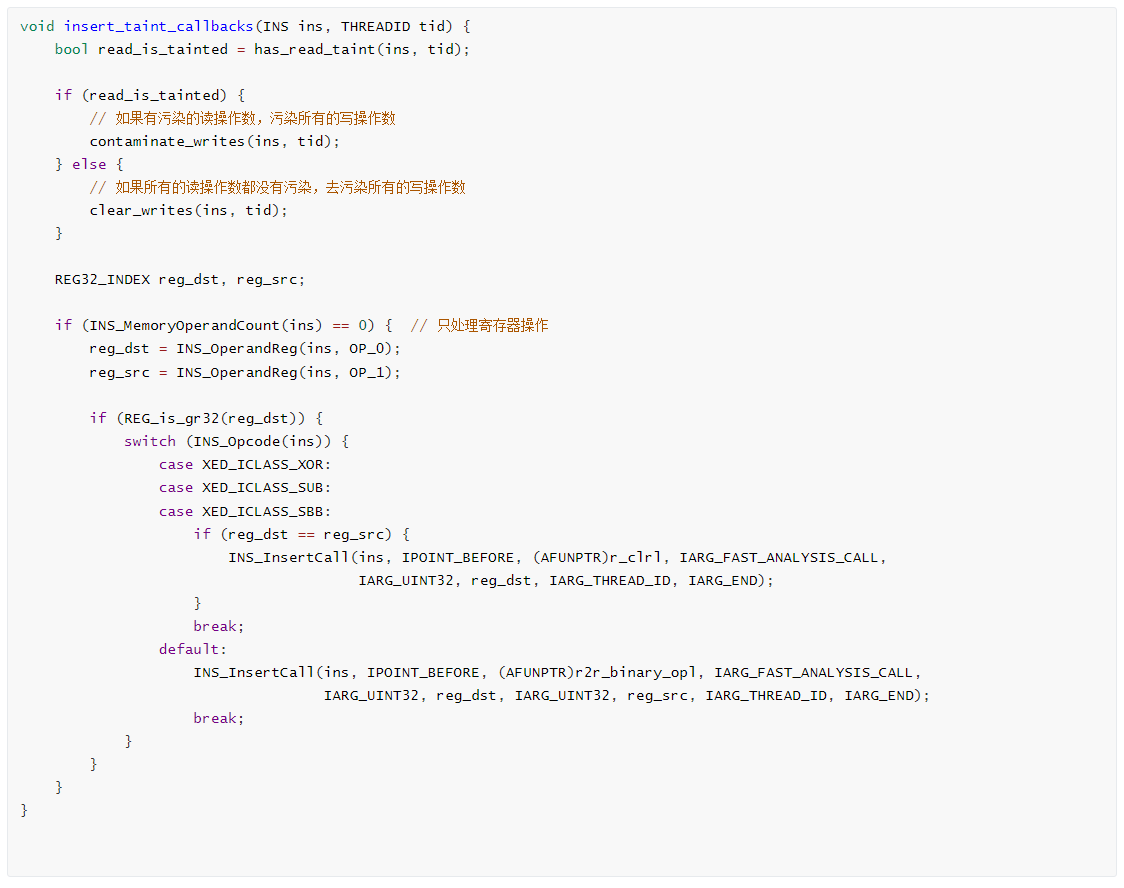Click the REG32_INDEX type declaration
The width and height of the screenshot is (1124, 888).
(102, 279)
